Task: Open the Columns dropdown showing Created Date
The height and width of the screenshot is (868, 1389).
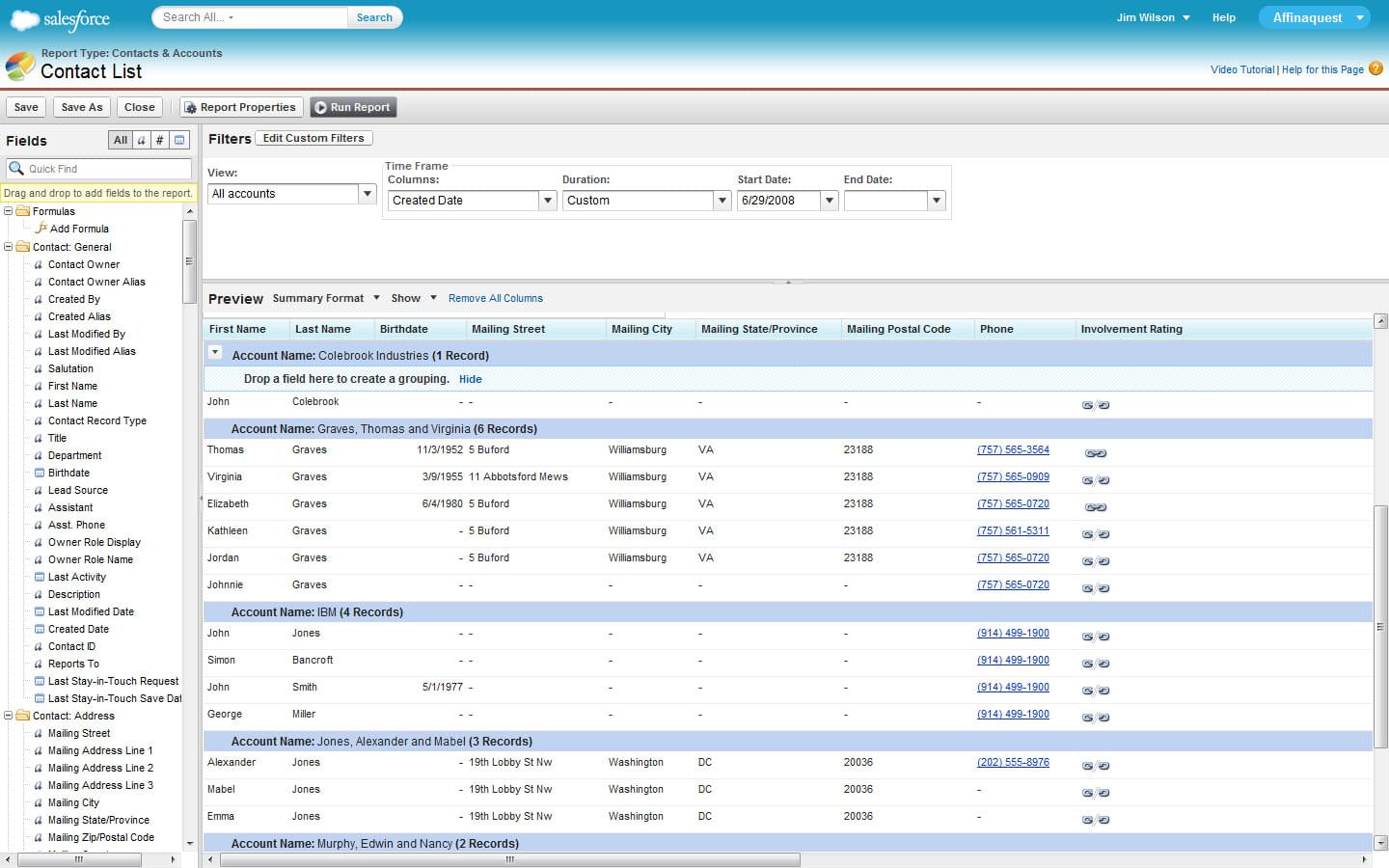Action: (548, 201)
